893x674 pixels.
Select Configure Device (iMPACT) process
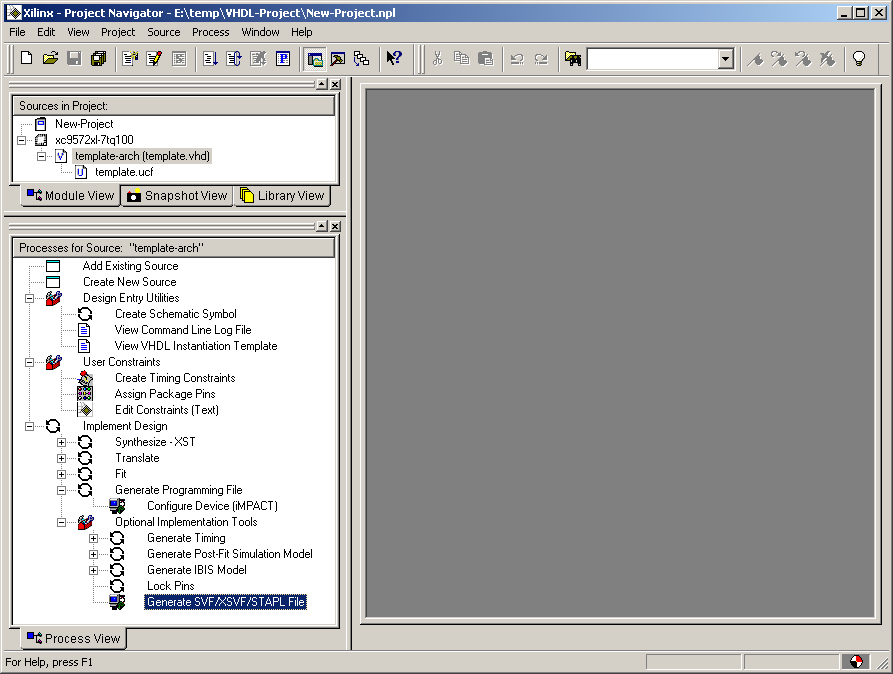click(212, 506)
